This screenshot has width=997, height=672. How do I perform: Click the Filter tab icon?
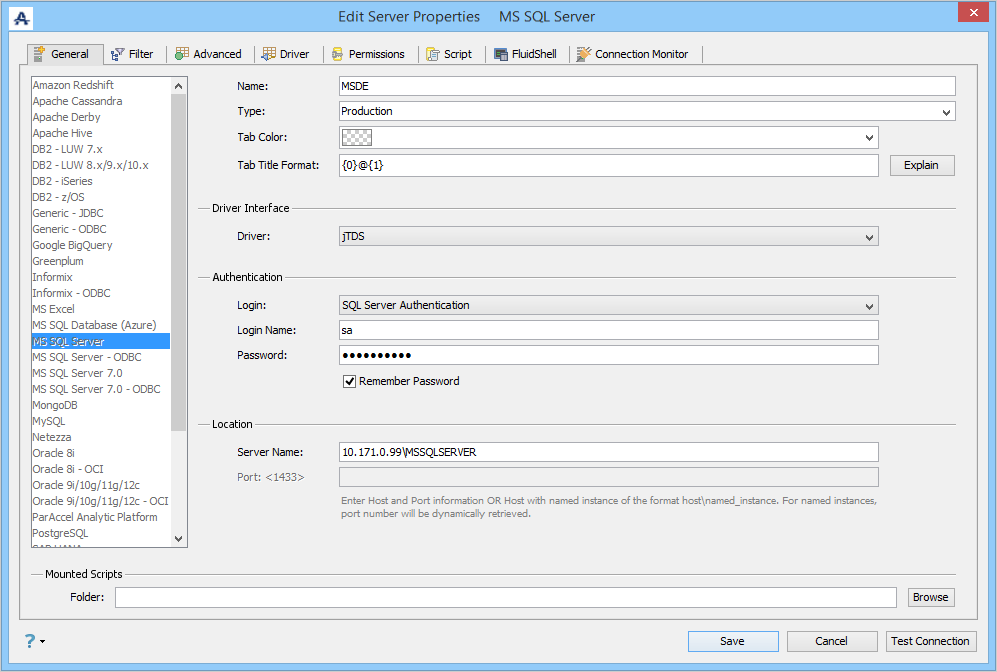tap(117, 54)
